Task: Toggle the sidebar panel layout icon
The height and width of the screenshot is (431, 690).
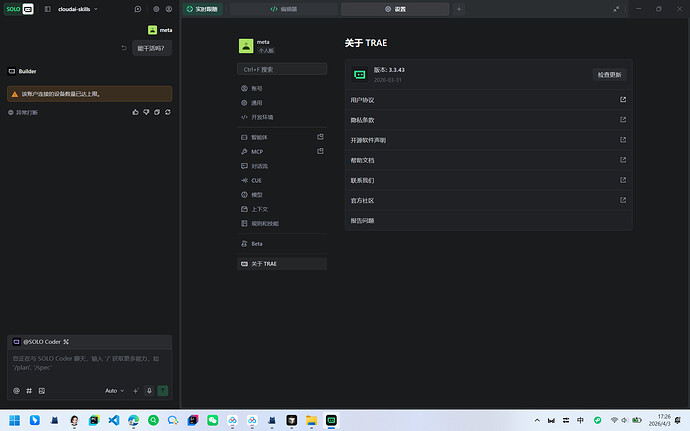Action: tap(47, 8)
